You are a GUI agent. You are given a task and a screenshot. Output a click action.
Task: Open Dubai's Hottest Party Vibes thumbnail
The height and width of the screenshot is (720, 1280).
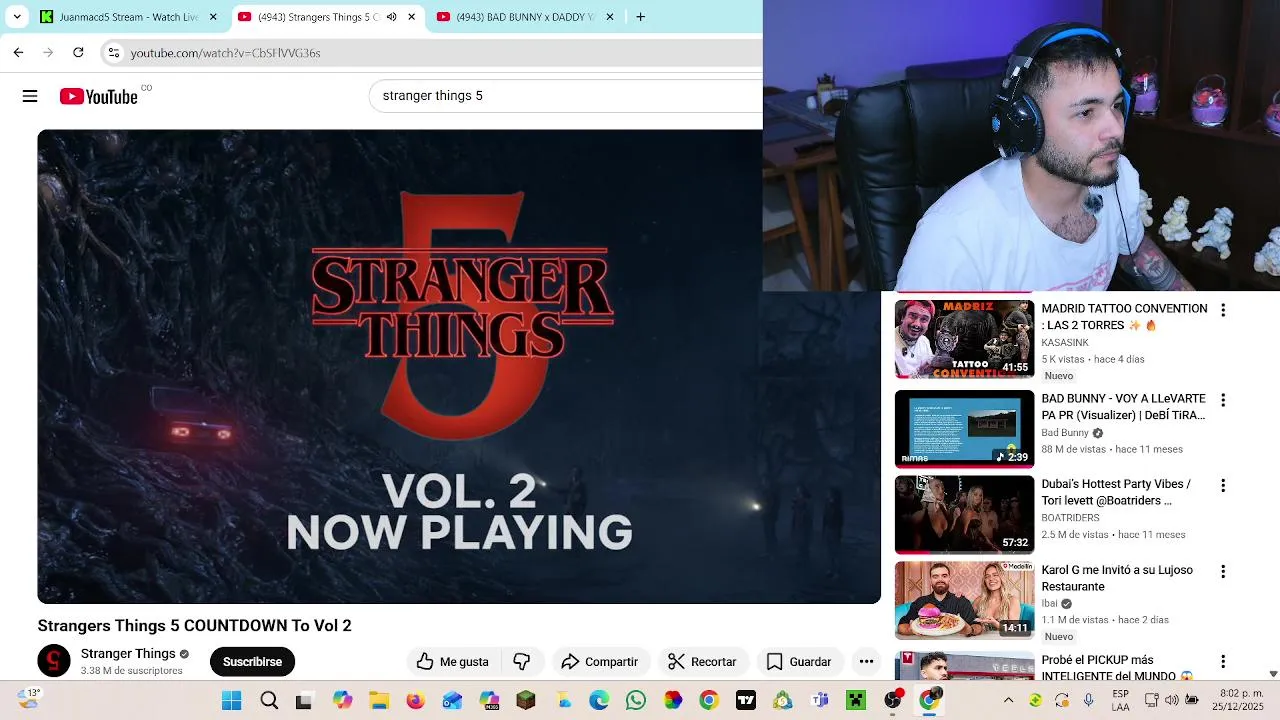[x=964, y=514]
